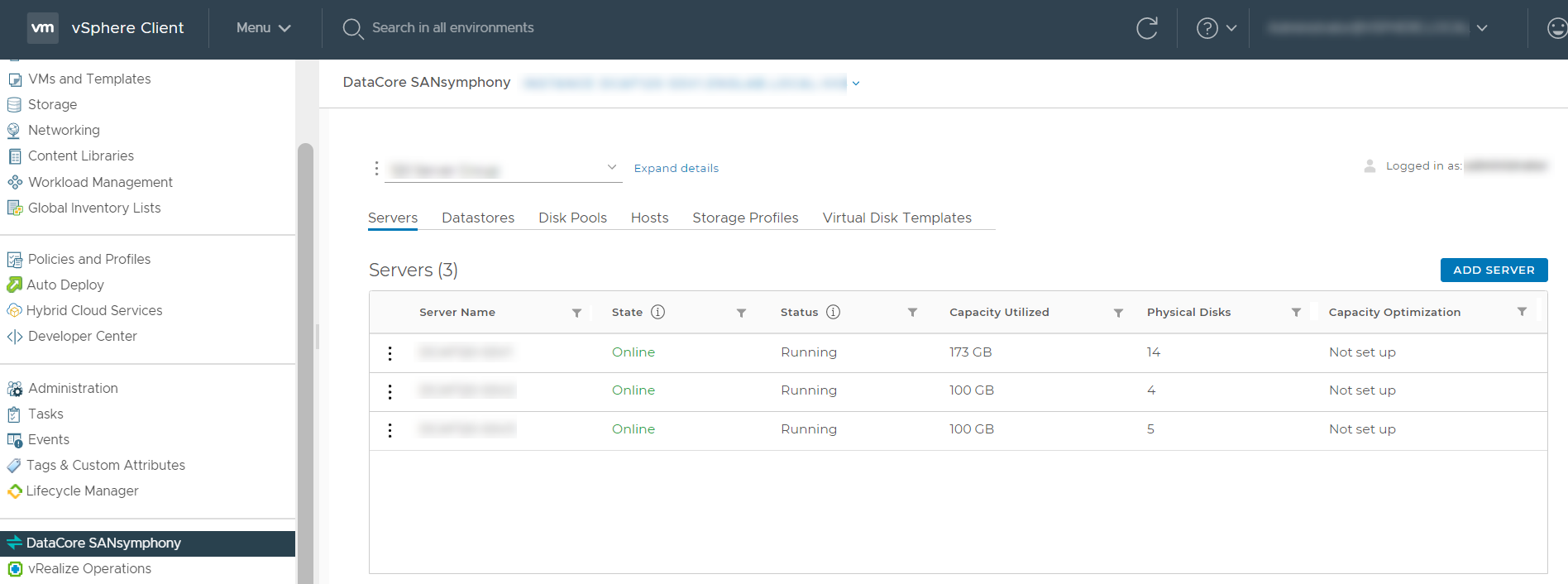The image size is (1568, 584).
Task: Click the Administration gear icon
Action: pos(15,389)
